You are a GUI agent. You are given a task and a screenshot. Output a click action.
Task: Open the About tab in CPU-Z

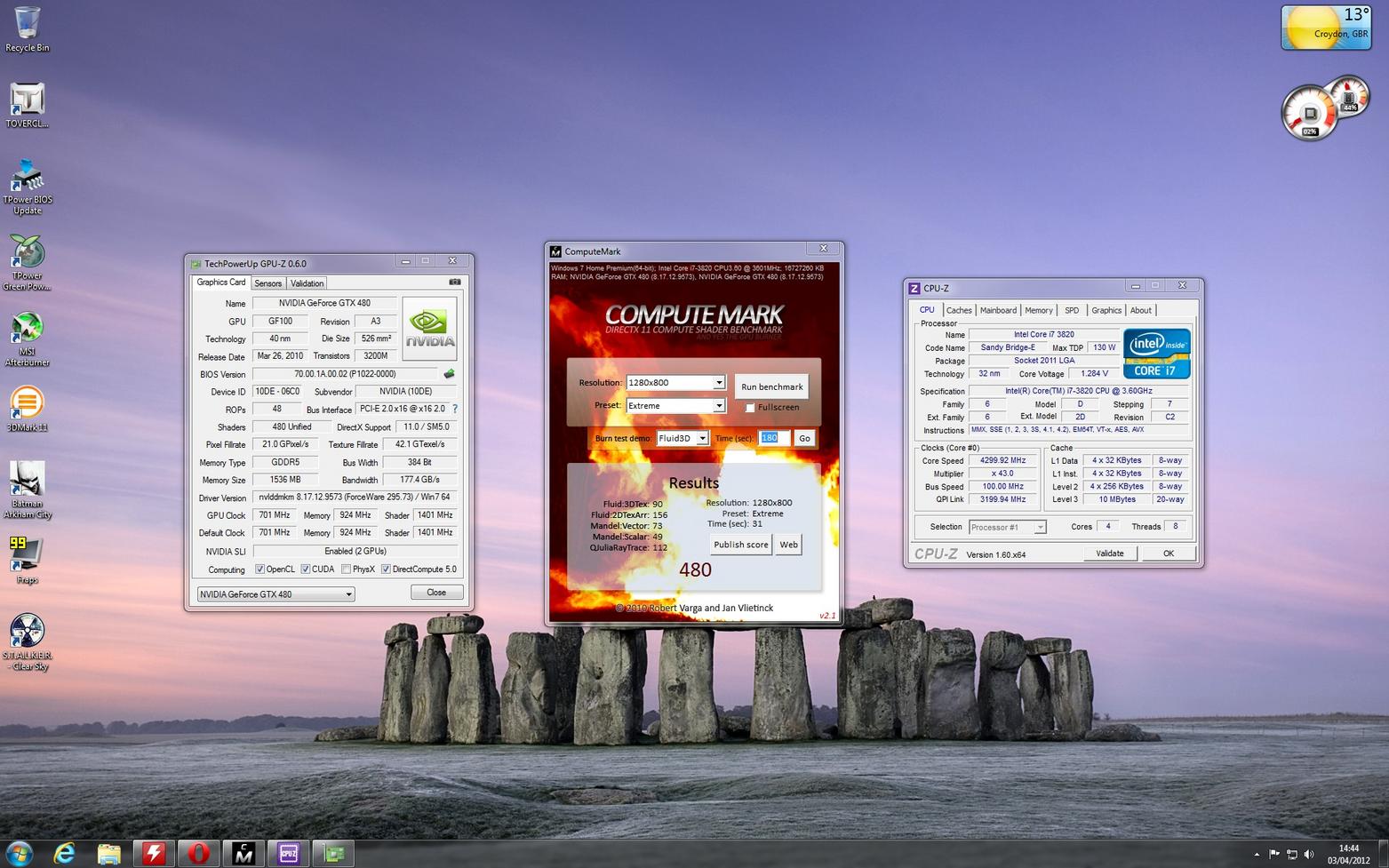tap(1141, 310)
